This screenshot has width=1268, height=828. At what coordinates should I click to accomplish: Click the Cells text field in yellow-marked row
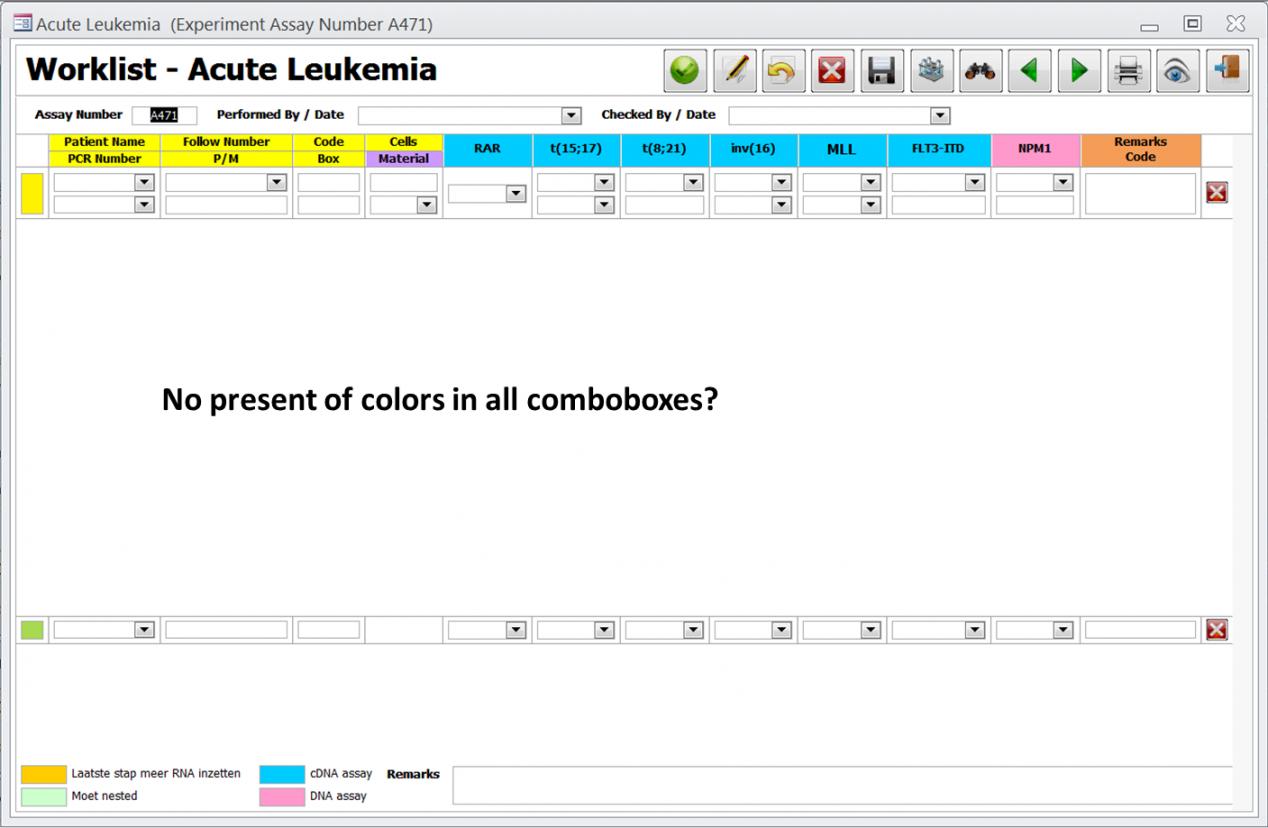[404, 183]
